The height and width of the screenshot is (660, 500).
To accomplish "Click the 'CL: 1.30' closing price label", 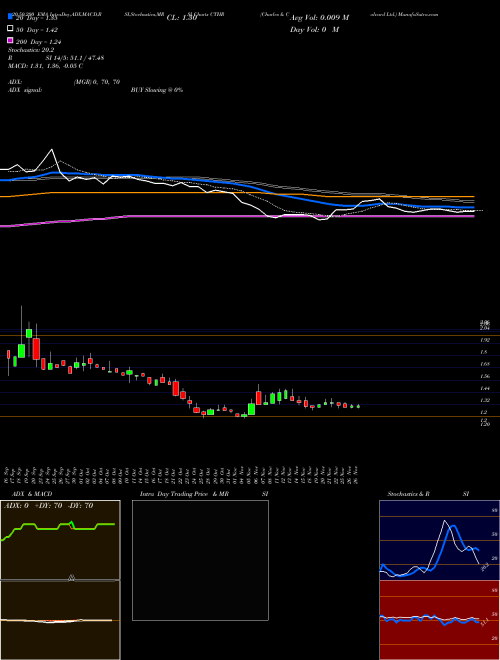I will click(182, 18).
